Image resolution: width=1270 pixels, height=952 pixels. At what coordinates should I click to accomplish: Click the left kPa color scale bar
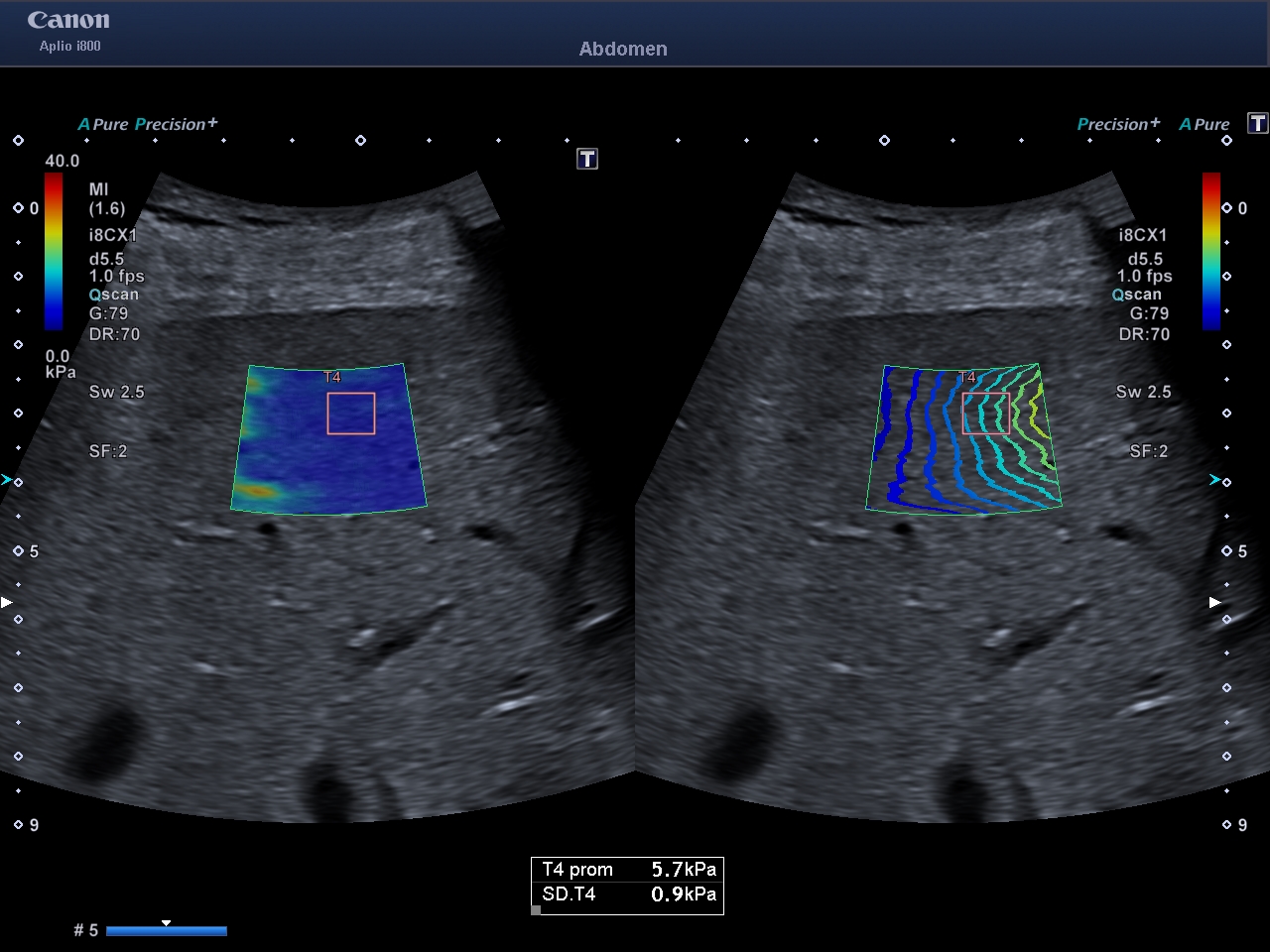pyautogui.click(x=54, y=251)
